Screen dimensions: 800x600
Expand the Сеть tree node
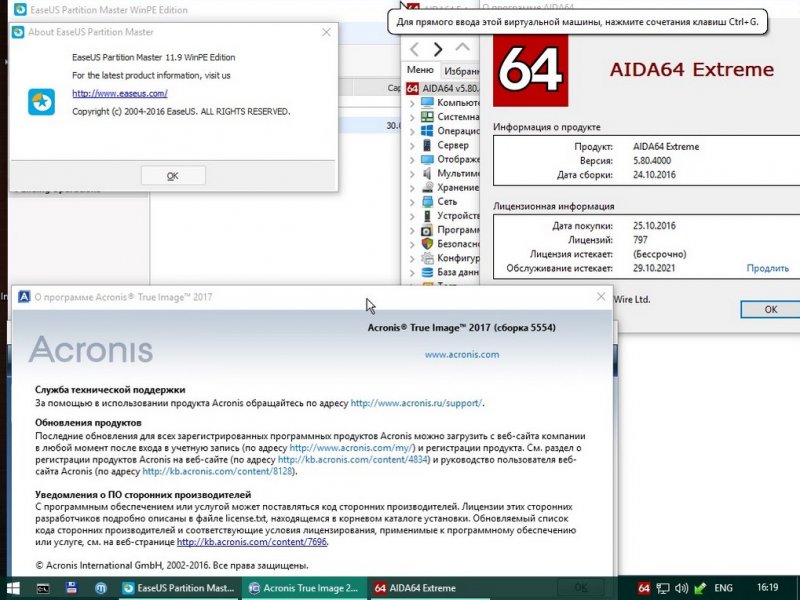(x=412, y=202)
